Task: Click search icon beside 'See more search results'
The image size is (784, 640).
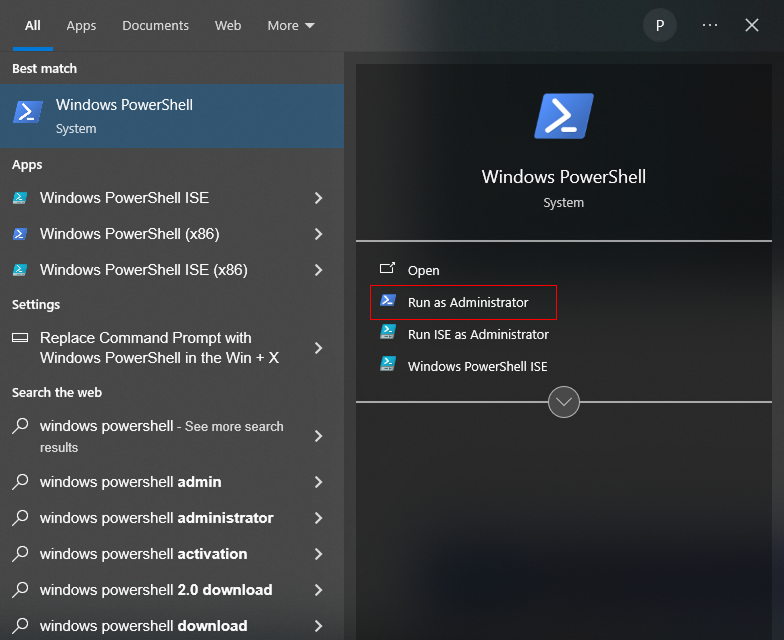Action: (20, 426)
